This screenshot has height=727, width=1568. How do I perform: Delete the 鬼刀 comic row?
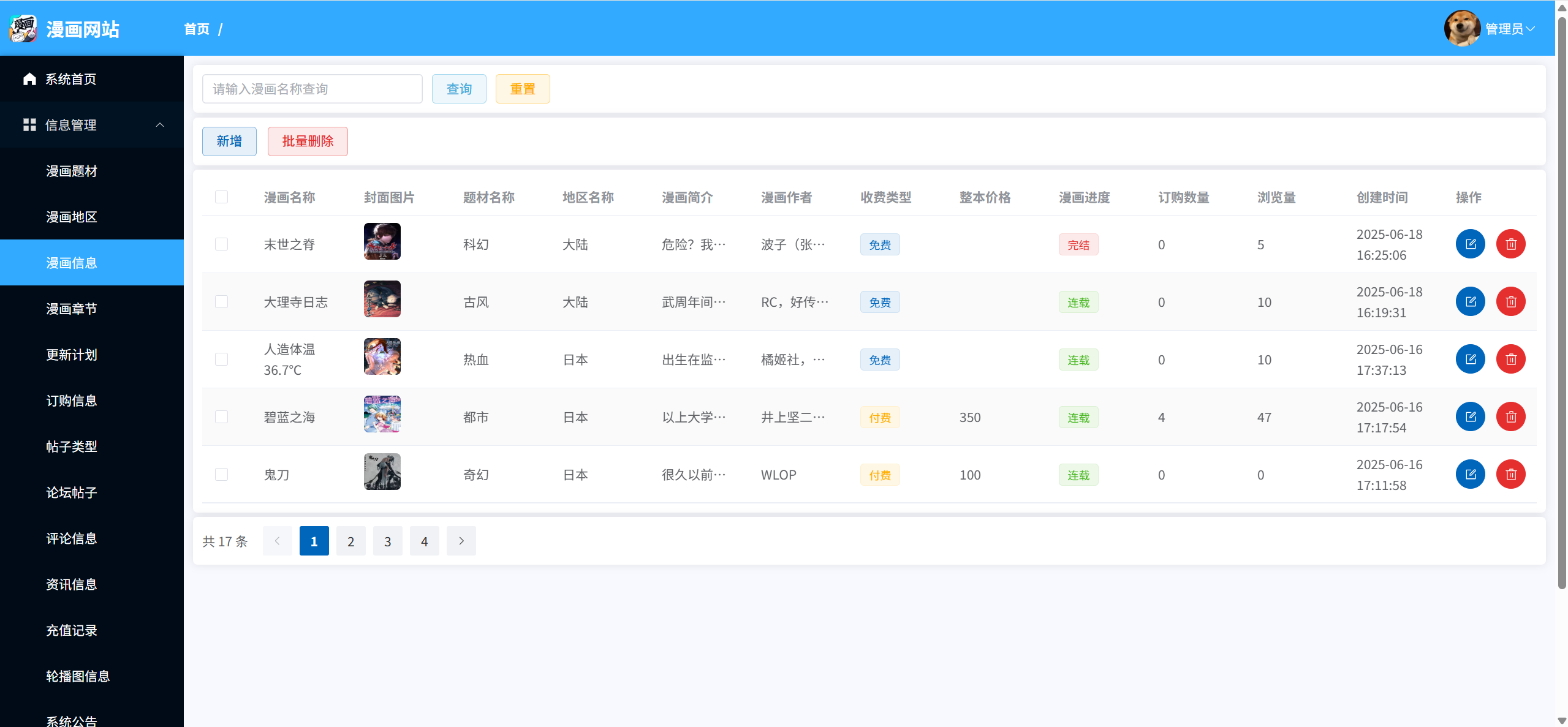[x=1510, y=475]
